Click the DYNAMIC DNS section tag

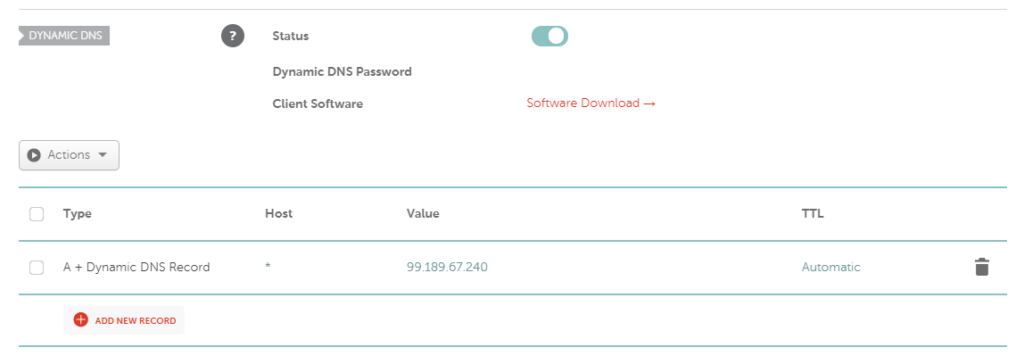pos(64,36)
